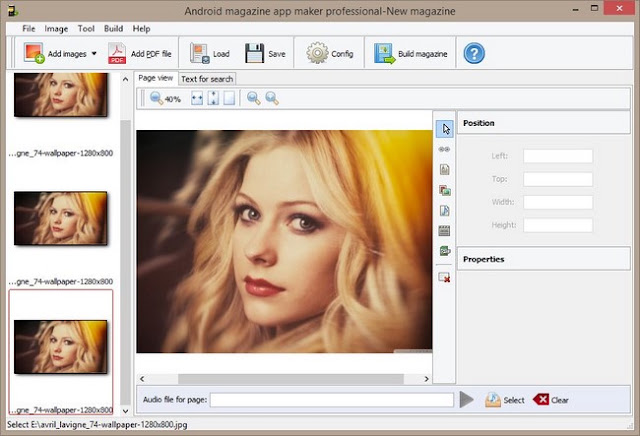
Task: Open the Build menu
Action: click(113, 29)
